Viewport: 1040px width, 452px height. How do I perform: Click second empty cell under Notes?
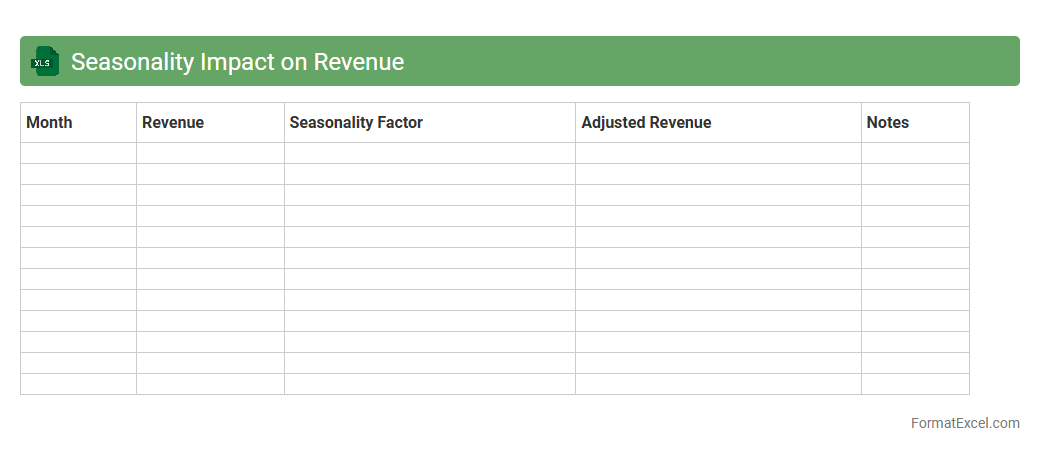click(914, 174)
